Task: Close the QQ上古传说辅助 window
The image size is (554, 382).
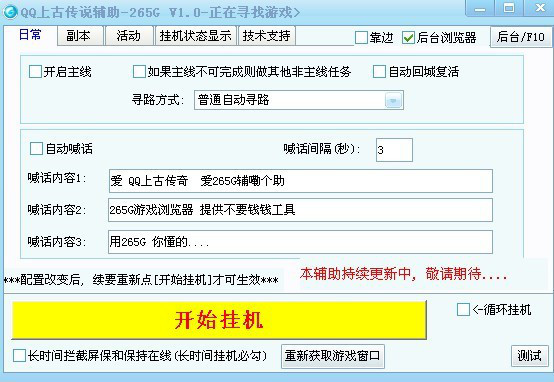Action: 539,8
